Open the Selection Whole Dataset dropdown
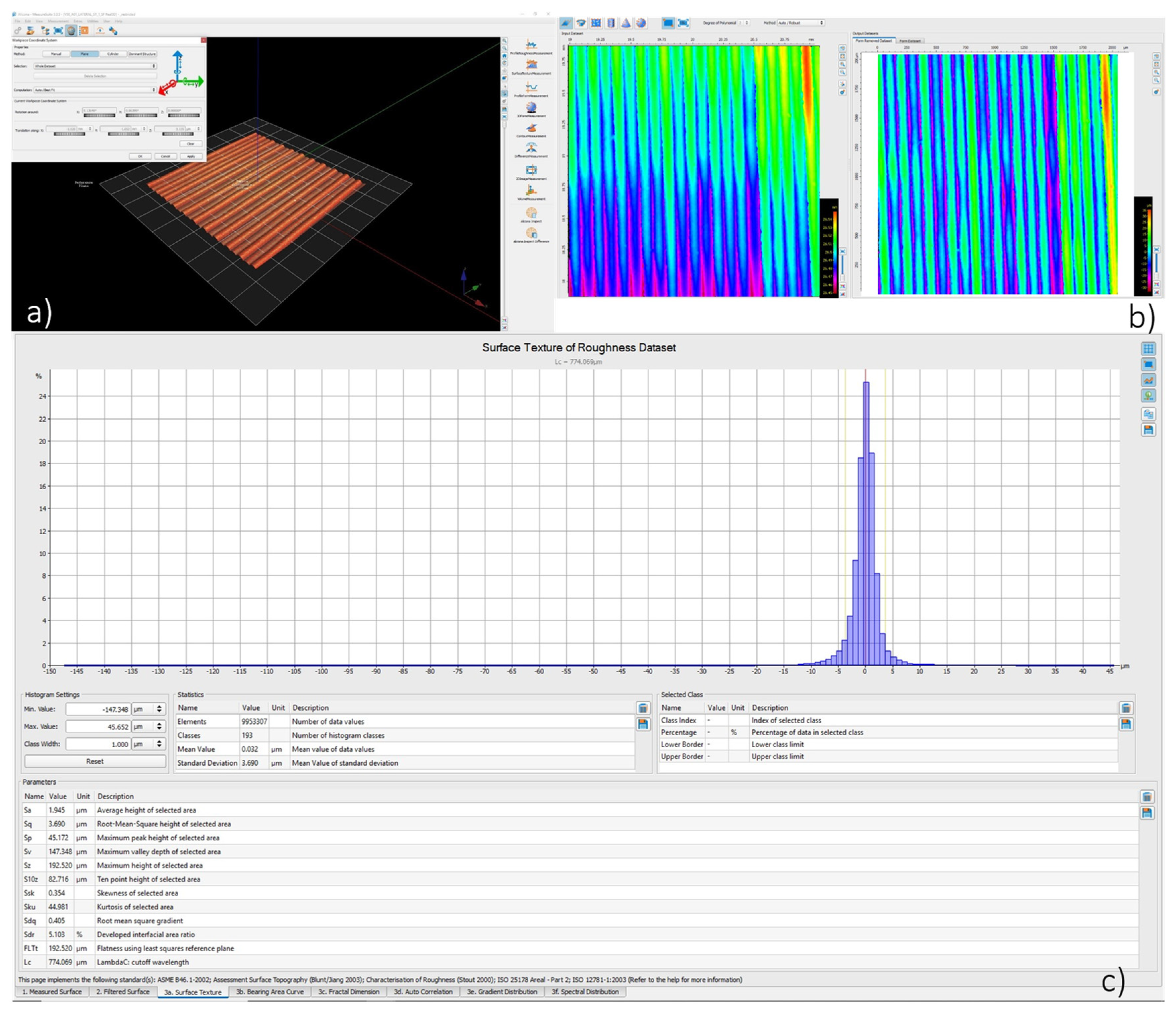Screen dimensions: 1176x1015 pos(95,66)
